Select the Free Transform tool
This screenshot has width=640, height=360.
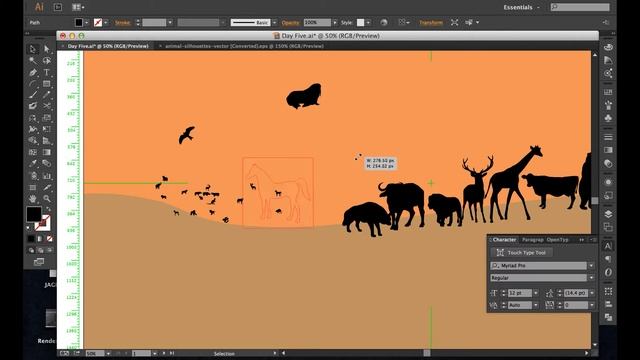[x=47, y=129]
